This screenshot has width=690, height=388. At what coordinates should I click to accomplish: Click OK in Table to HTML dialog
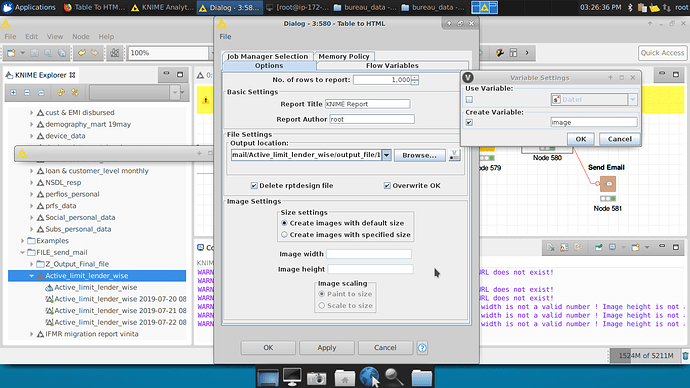[268, 348]
